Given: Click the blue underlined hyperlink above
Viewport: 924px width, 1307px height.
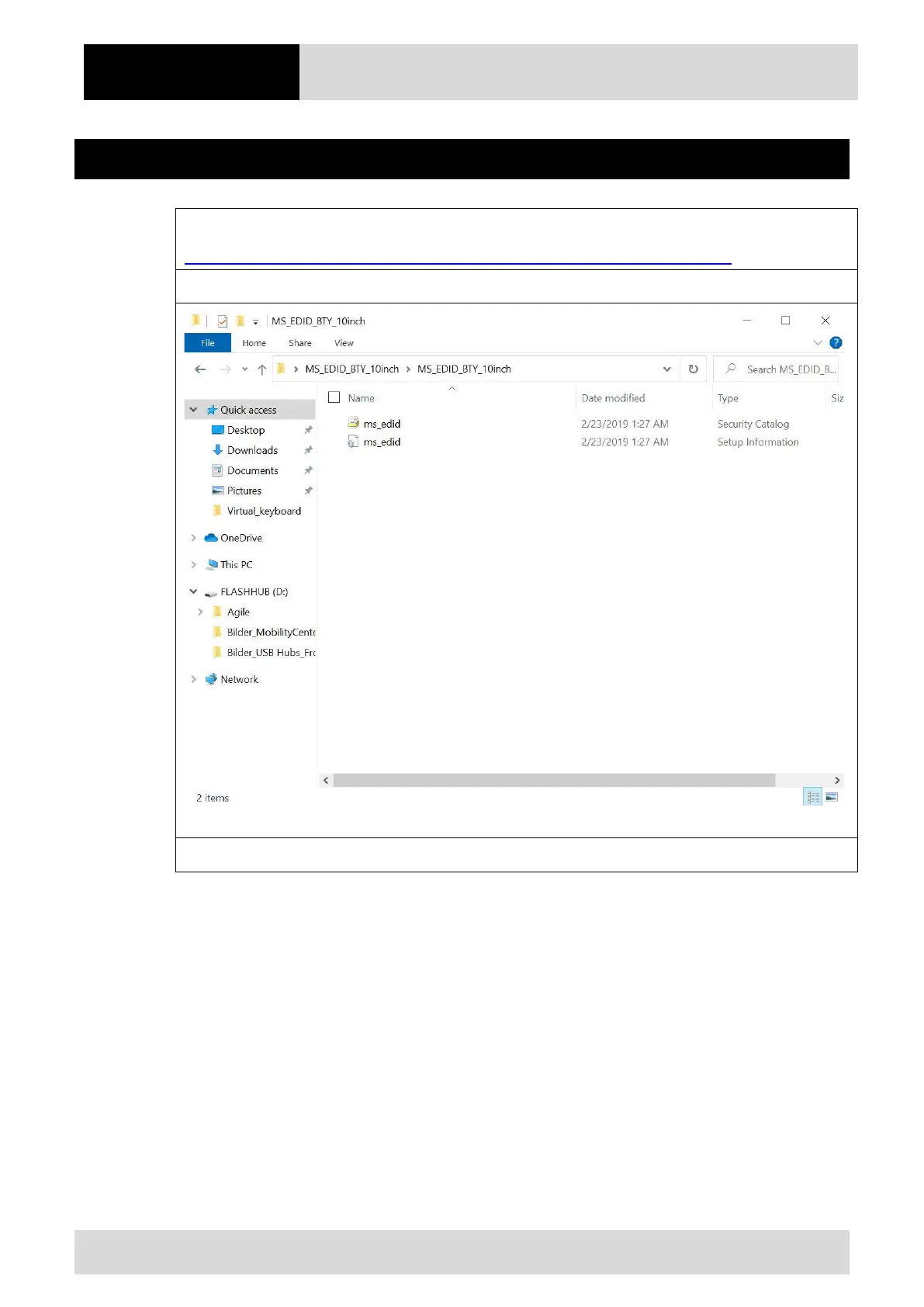Looking at the screenshot, I should [x=458, y=263].
